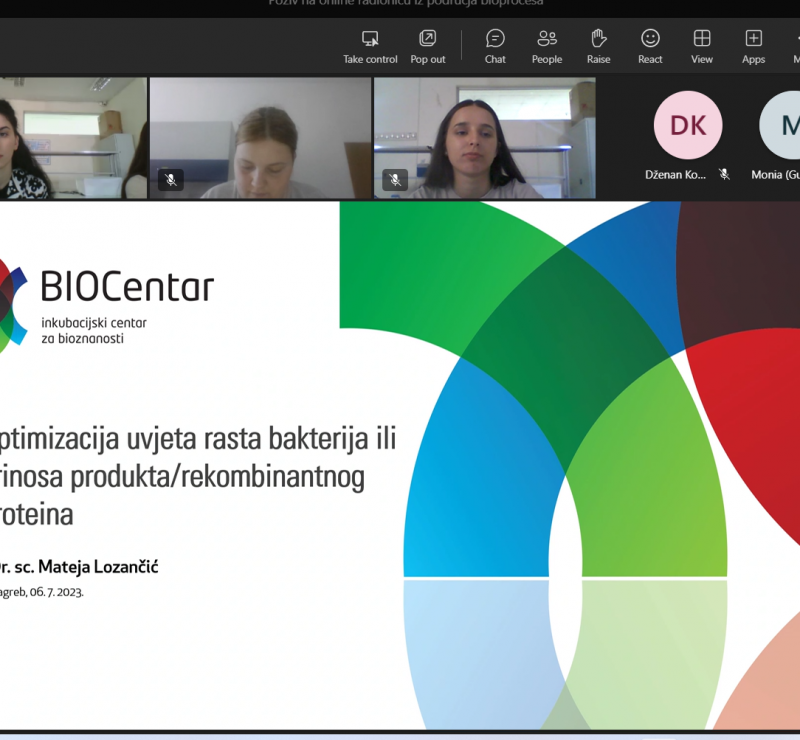Raise your hand

pos(598,46)
